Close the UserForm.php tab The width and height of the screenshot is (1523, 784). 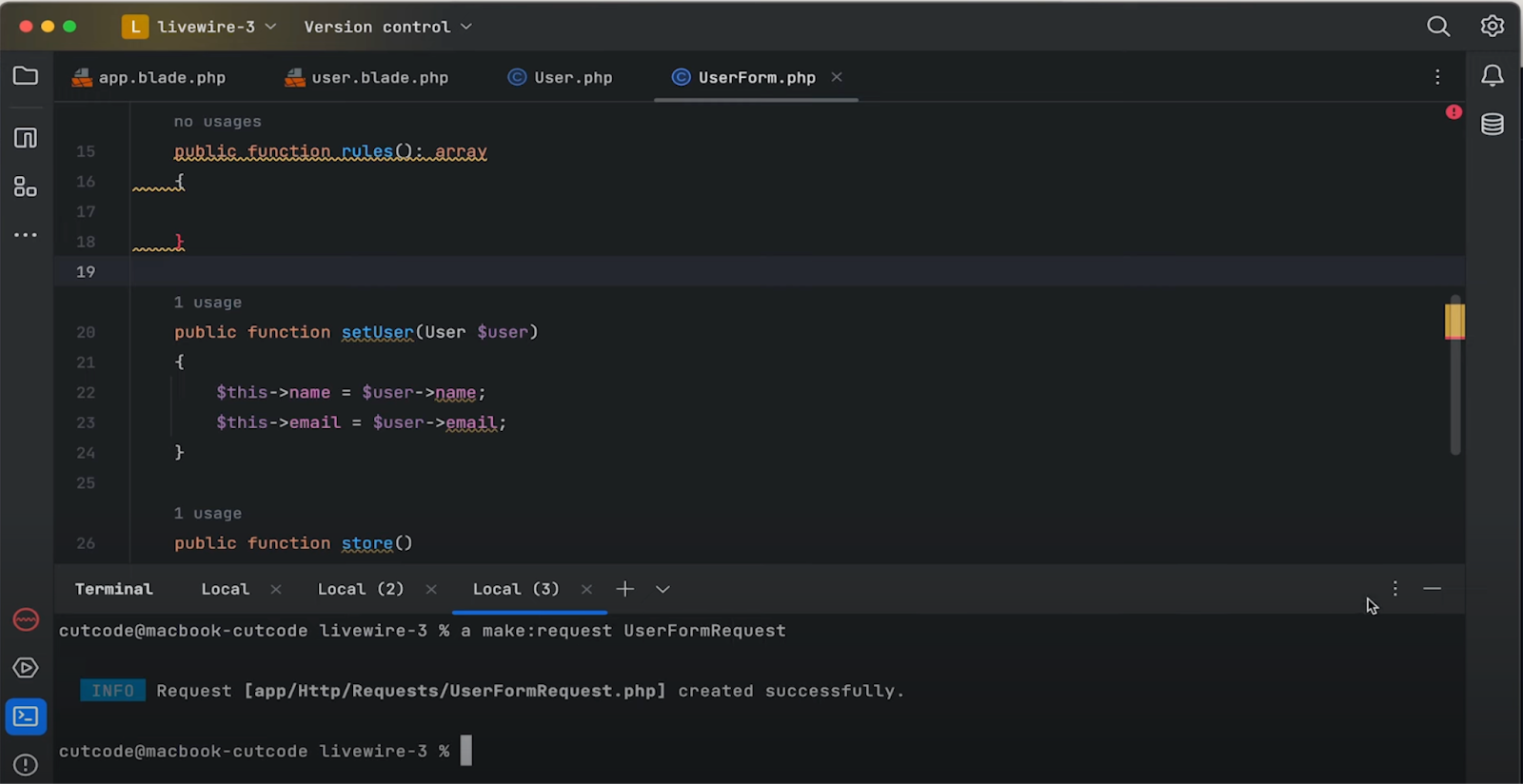click(837, 77)
